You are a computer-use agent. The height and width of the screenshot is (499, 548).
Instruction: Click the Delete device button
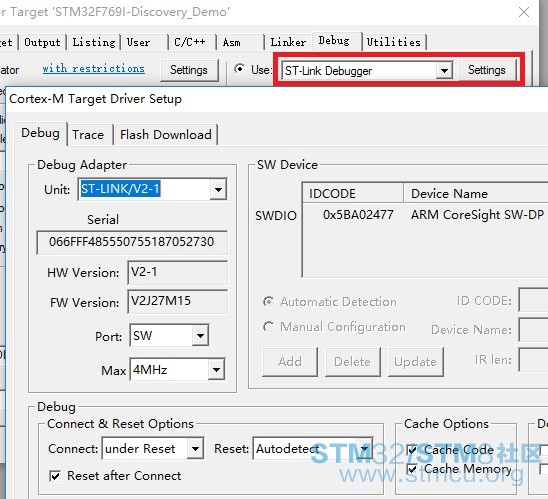tap(353, 362)
